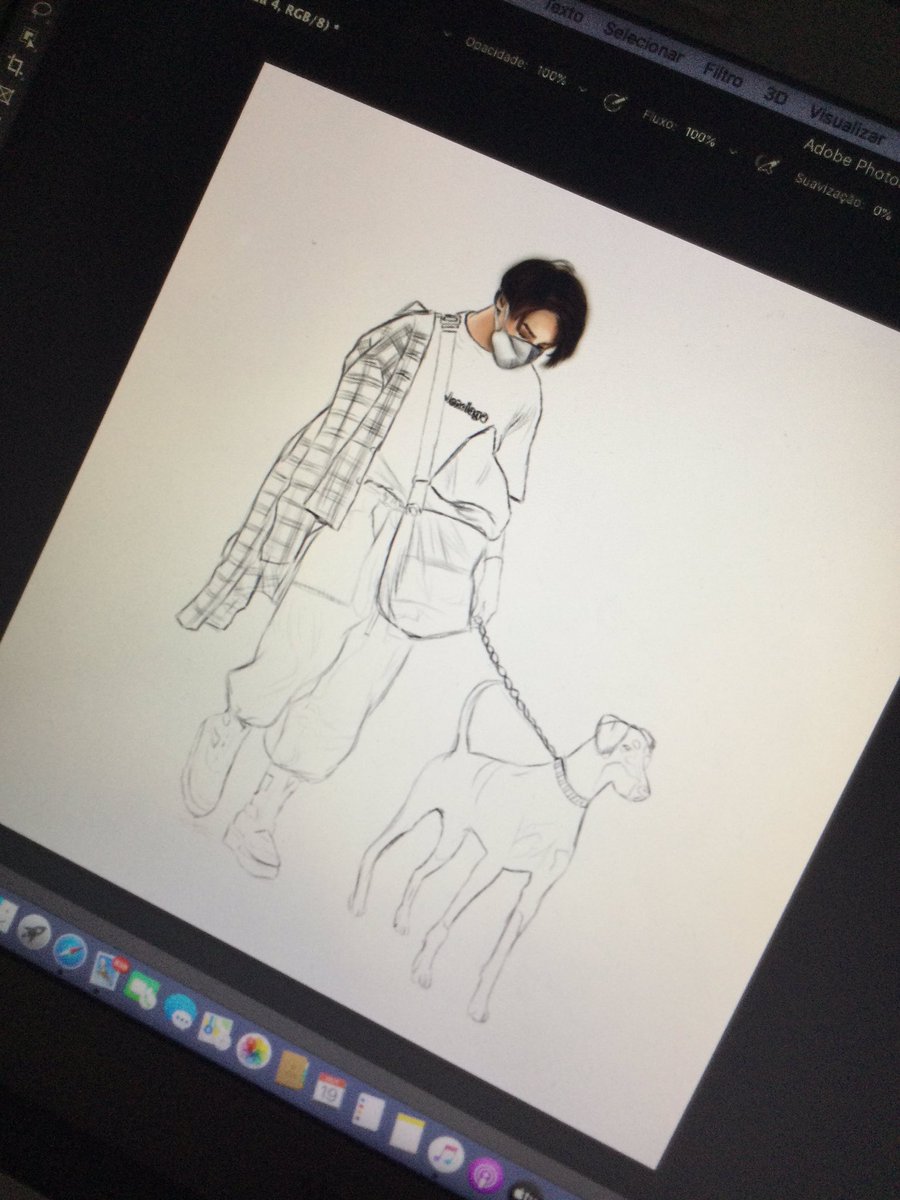Open Notes from the dock
This screenshot has height=1200, width=900.
point(407,1131)
